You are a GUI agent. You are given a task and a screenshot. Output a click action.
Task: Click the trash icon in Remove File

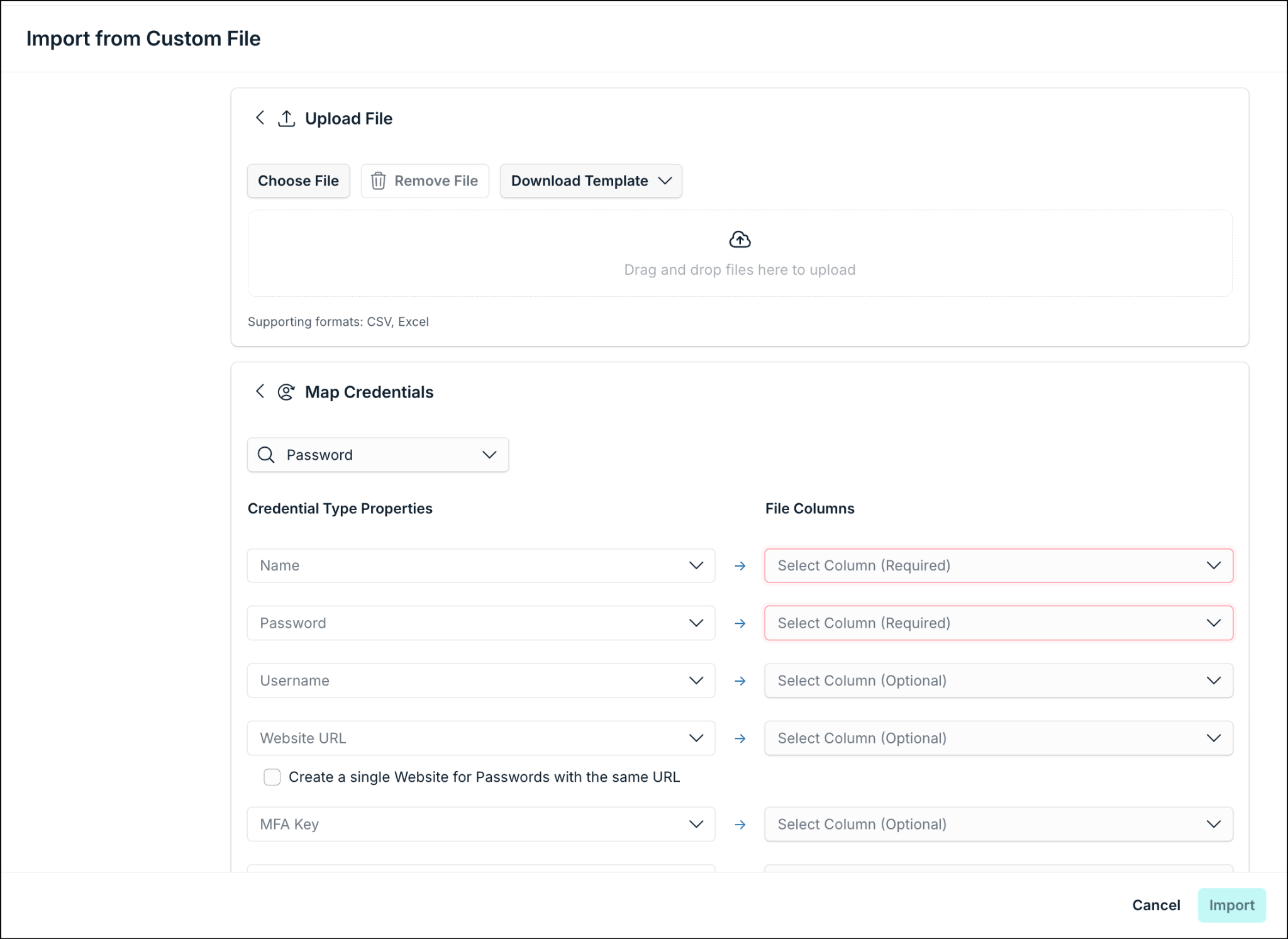tap(378, 181)
